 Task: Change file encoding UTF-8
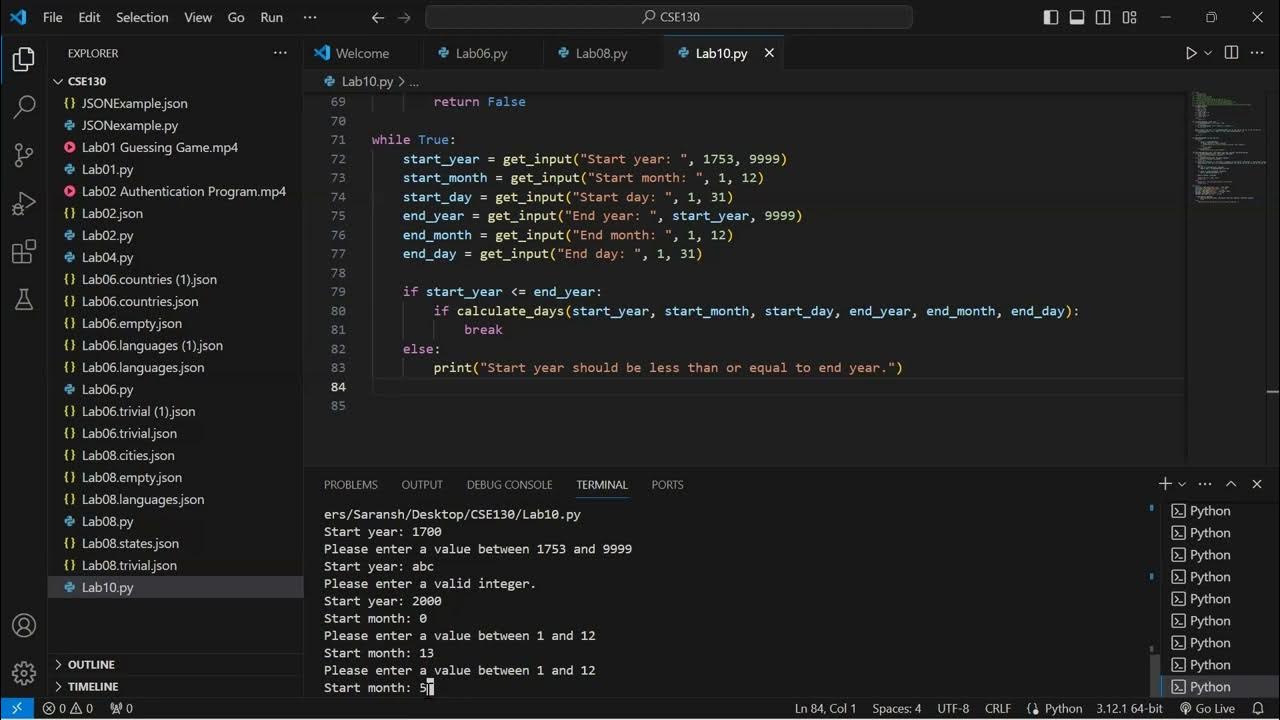click(x=954, y=708)
